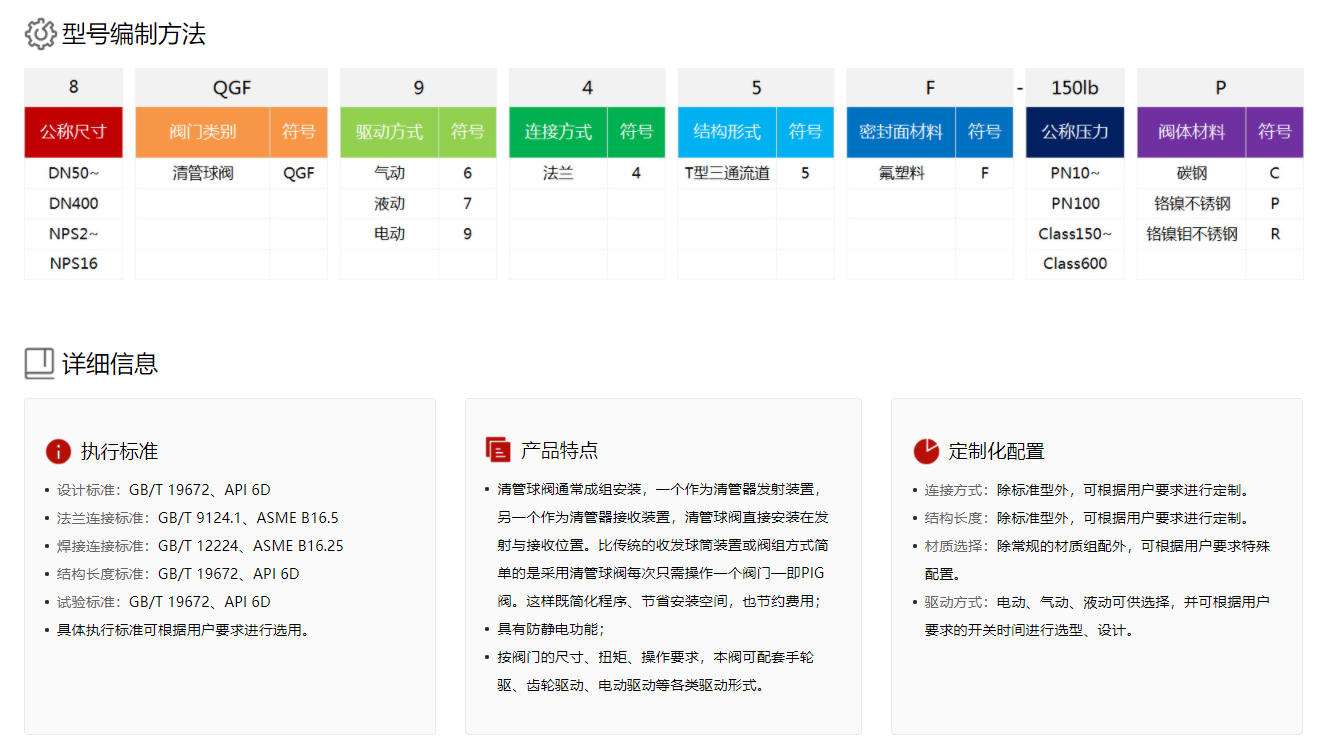This screenshot has height=756, width=1328.
Task: Select the 清管球阀 table cell
Action: pos(202,173)
